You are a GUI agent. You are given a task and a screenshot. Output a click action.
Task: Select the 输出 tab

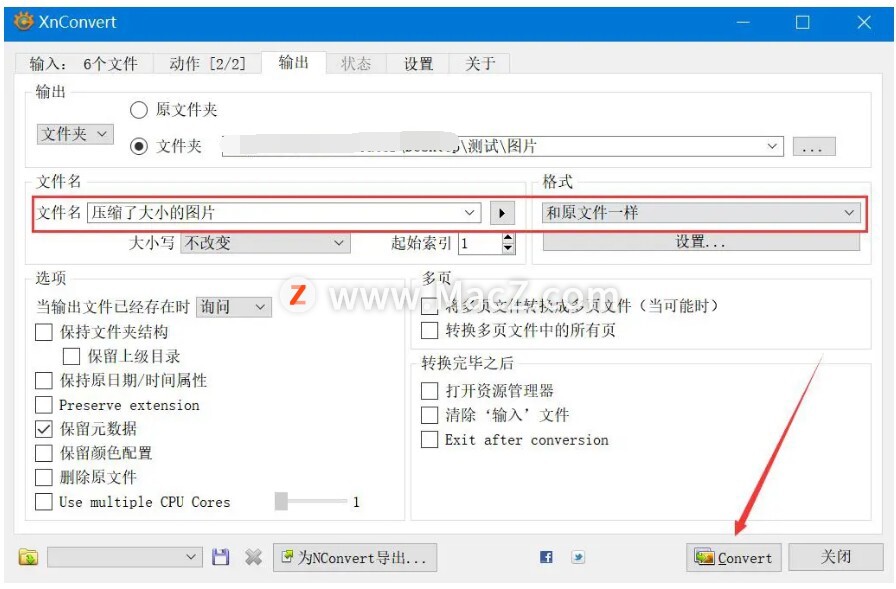[x=294, y=62]
